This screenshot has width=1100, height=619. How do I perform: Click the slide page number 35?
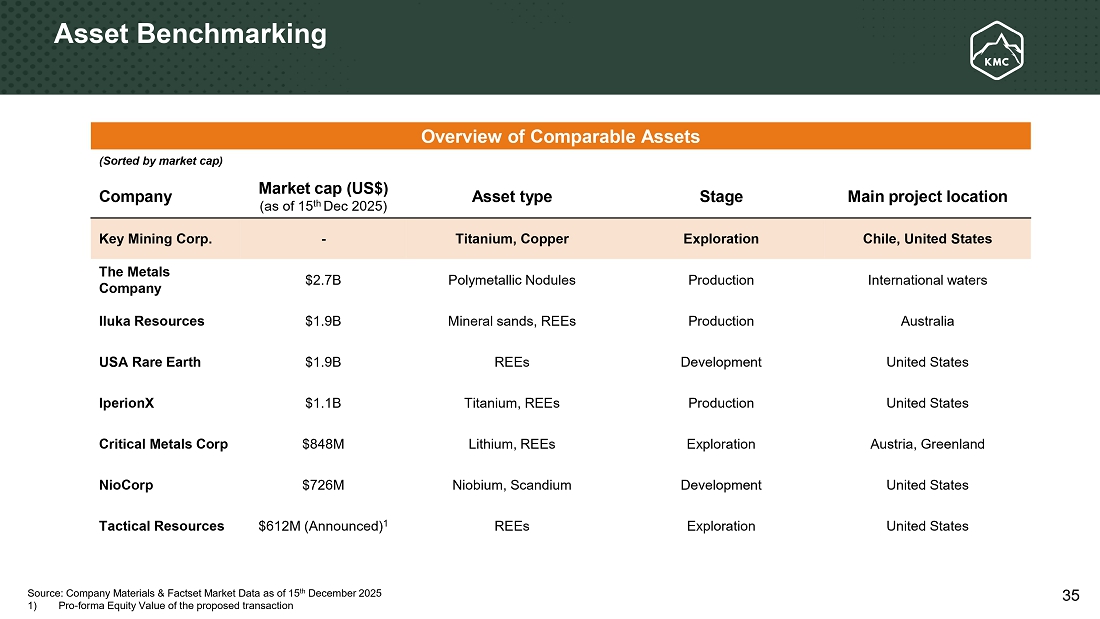pyautogui.click(x=1070, y=596)
